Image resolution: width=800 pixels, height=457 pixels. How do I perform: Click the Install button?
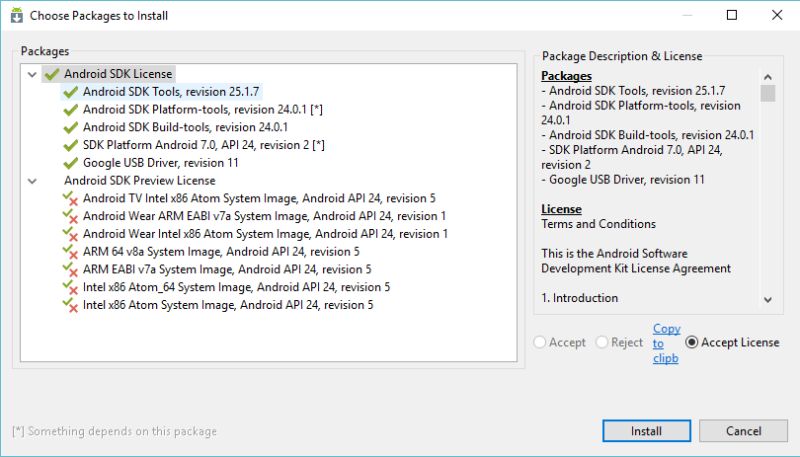(x=646, y=431)
